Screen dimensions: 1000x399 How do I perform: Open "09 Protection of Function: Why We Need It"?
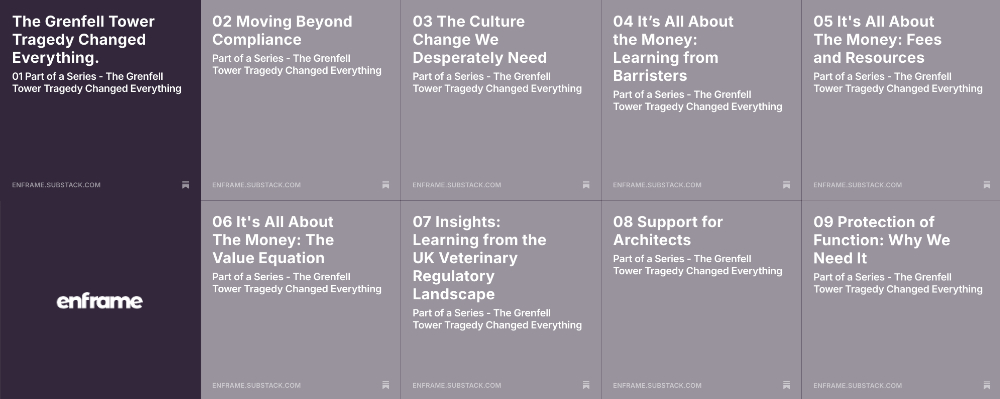tap(881, 240)
